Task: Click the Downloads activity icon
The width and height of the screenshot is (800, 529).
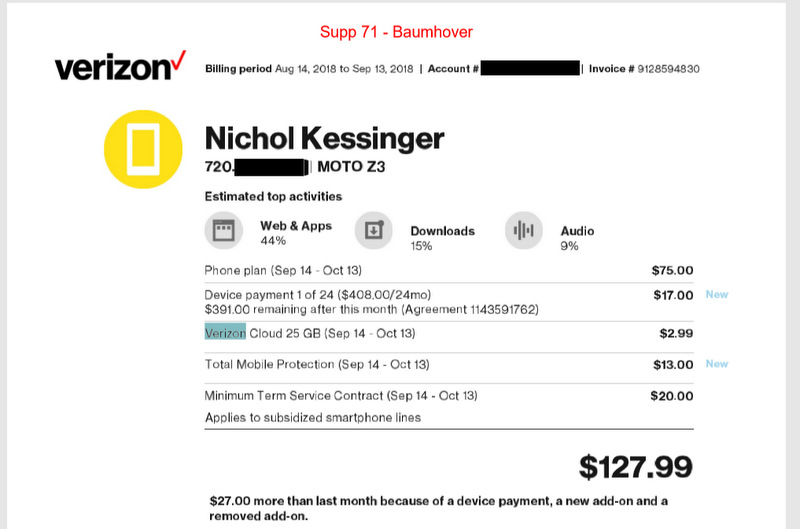Action: click(x=373, y=231)
